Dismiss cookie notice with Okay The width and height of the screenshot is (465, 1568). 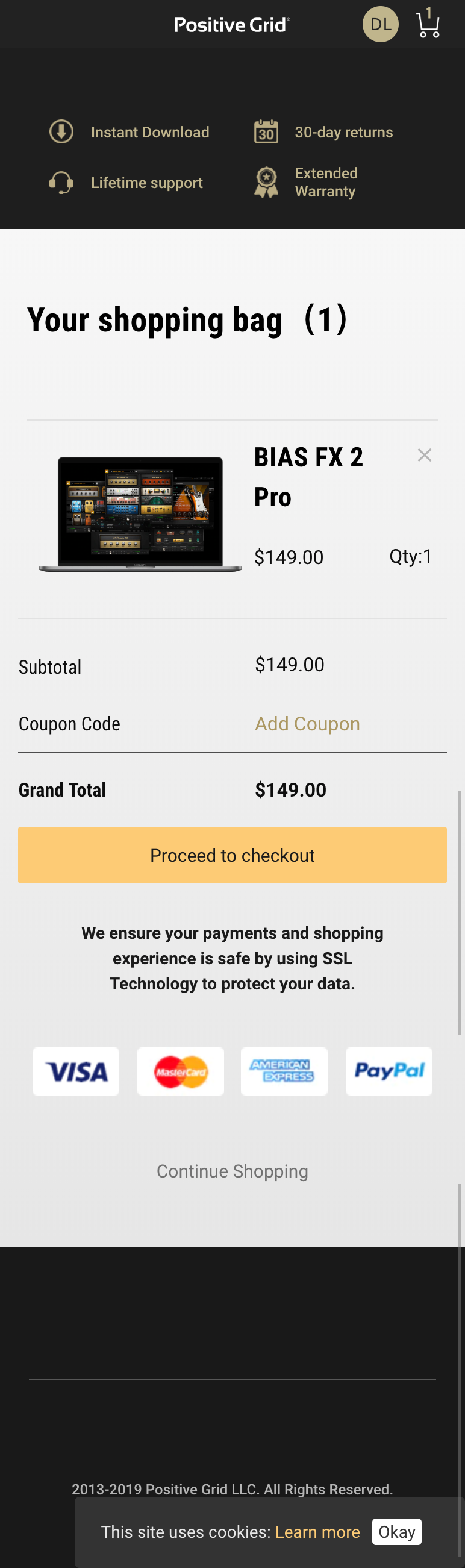[397, 1532]
